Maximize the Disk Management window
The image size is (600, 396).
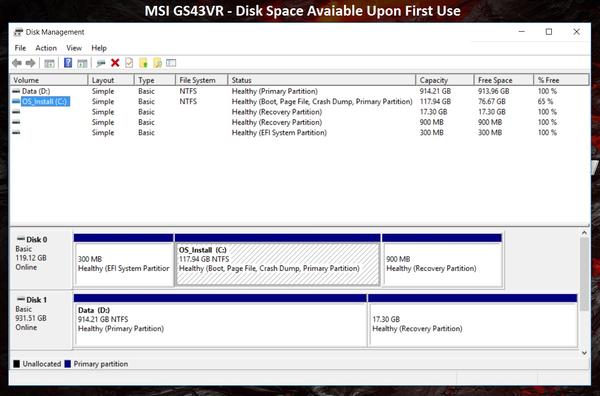coord(549,32)
